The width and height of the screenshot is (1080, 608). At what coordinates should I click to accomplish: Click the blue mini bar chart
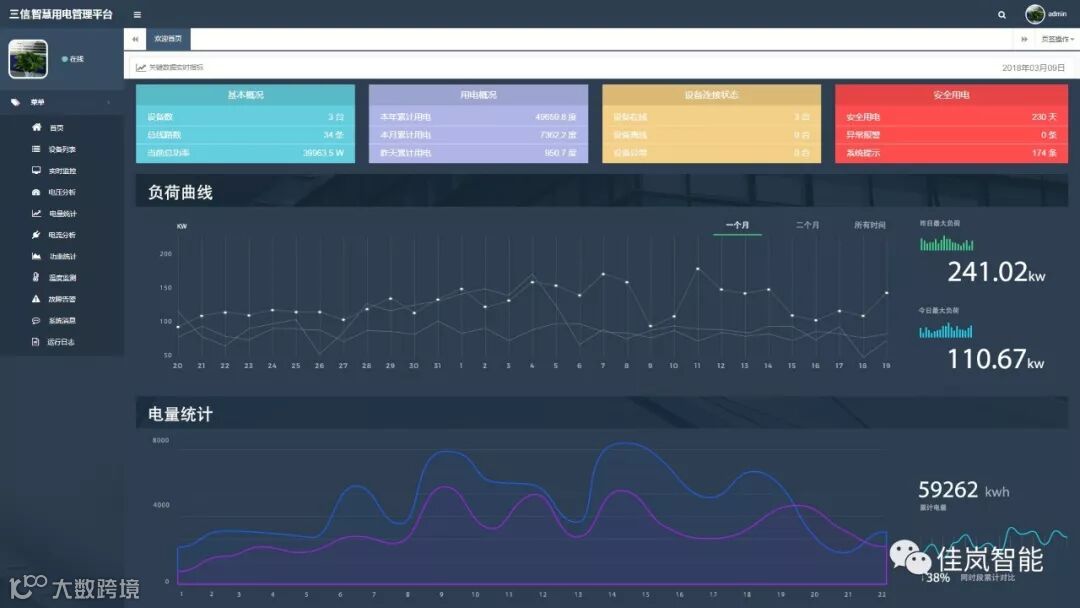tap(946, 331)
